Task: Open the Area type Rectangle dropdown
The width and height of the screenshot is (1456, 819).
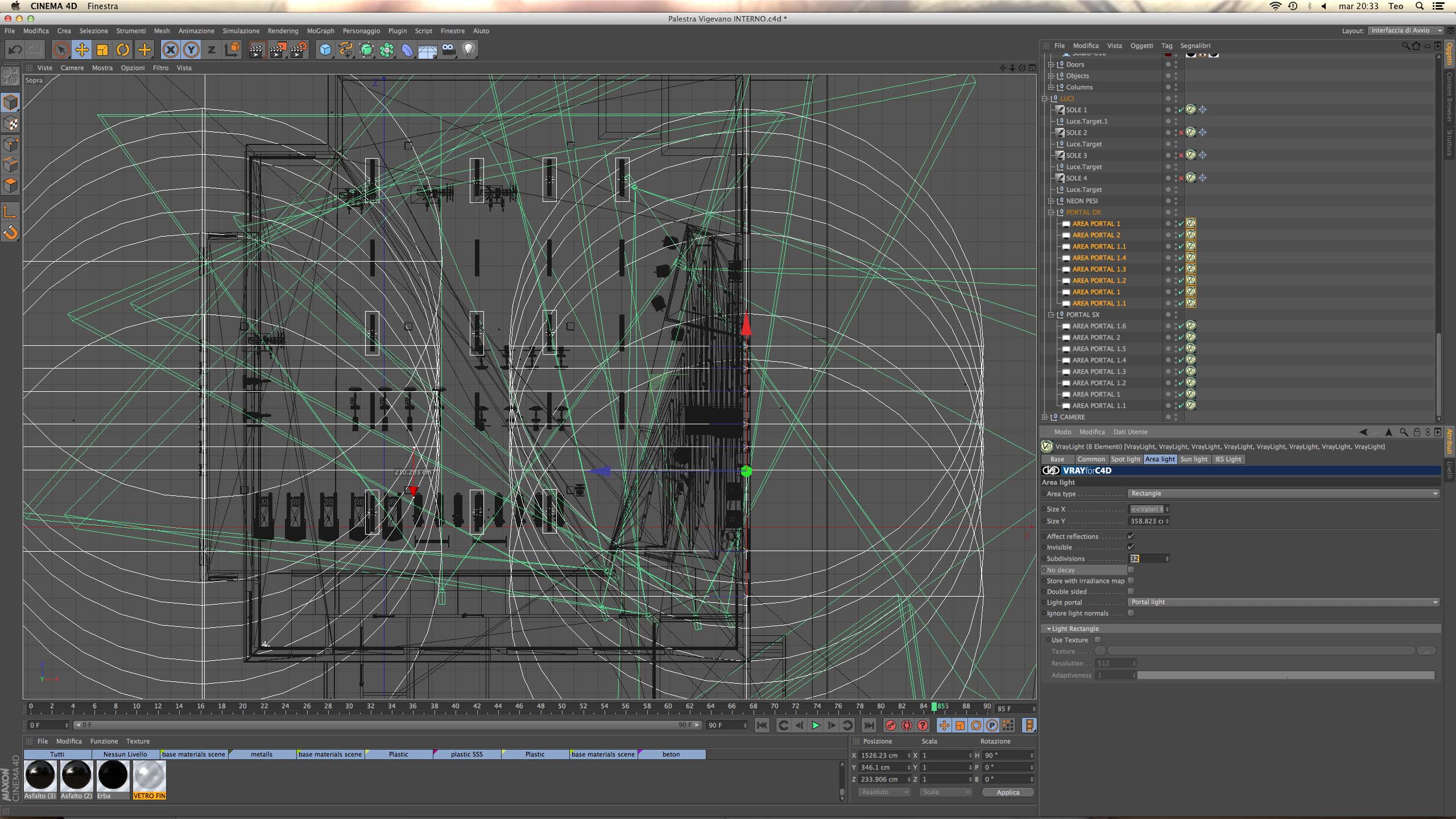Action: 1283,494
